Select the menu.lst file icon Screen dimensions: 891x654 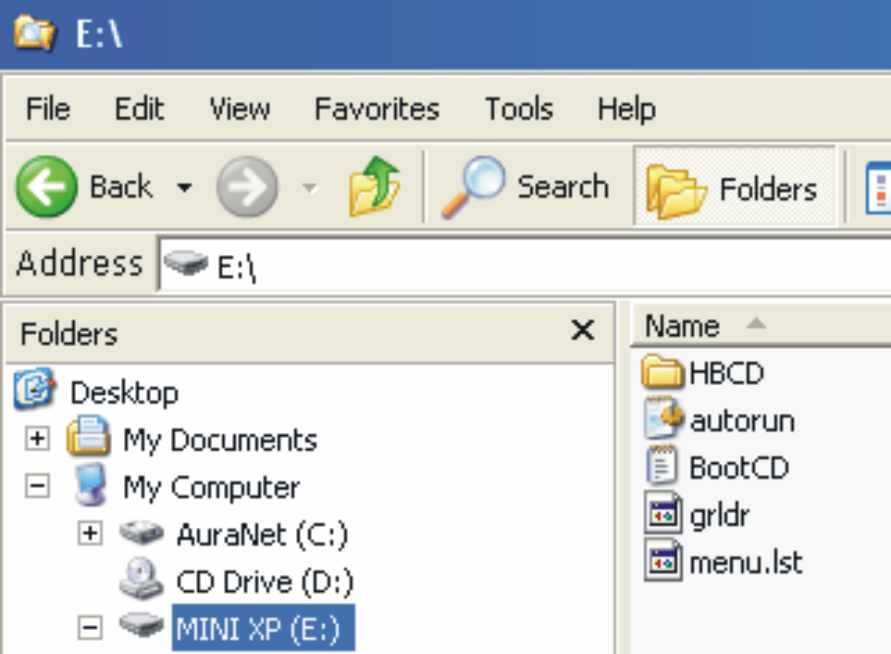663,561
